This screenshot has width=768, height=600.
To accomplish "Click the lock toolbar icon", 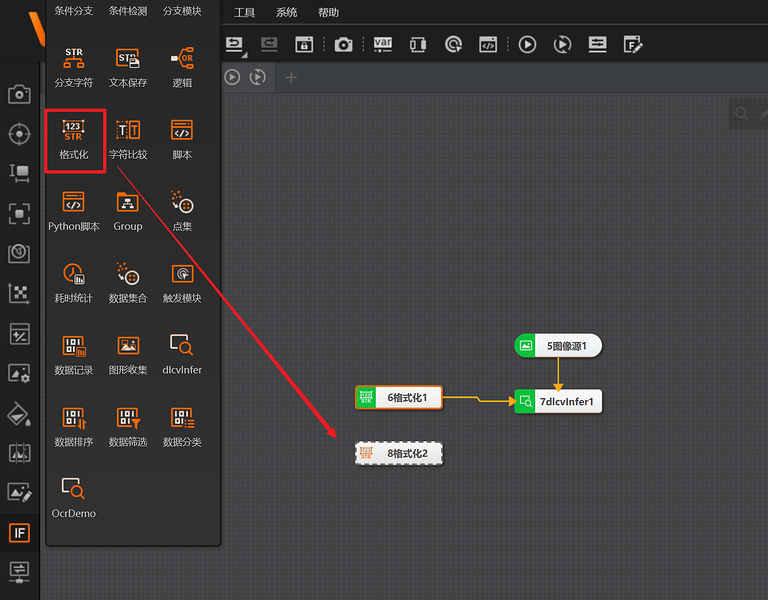I will (x=304, y=45).
